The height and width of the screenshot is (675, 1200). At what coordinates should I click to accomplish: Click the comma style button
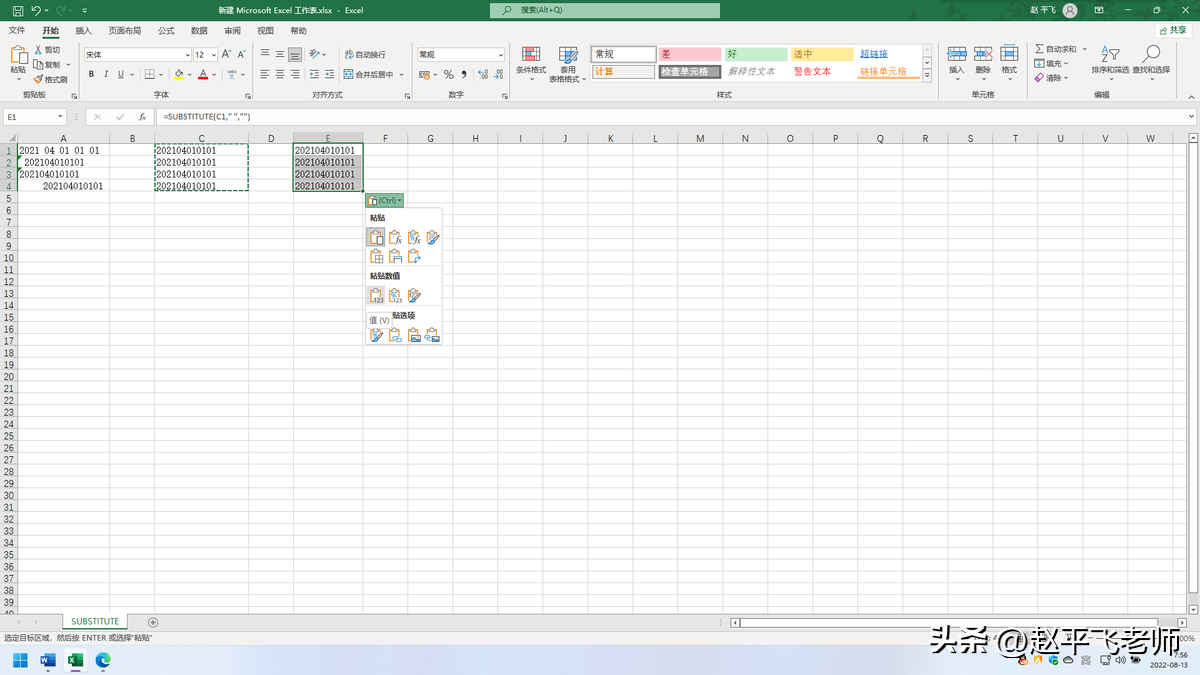[464, 74]
